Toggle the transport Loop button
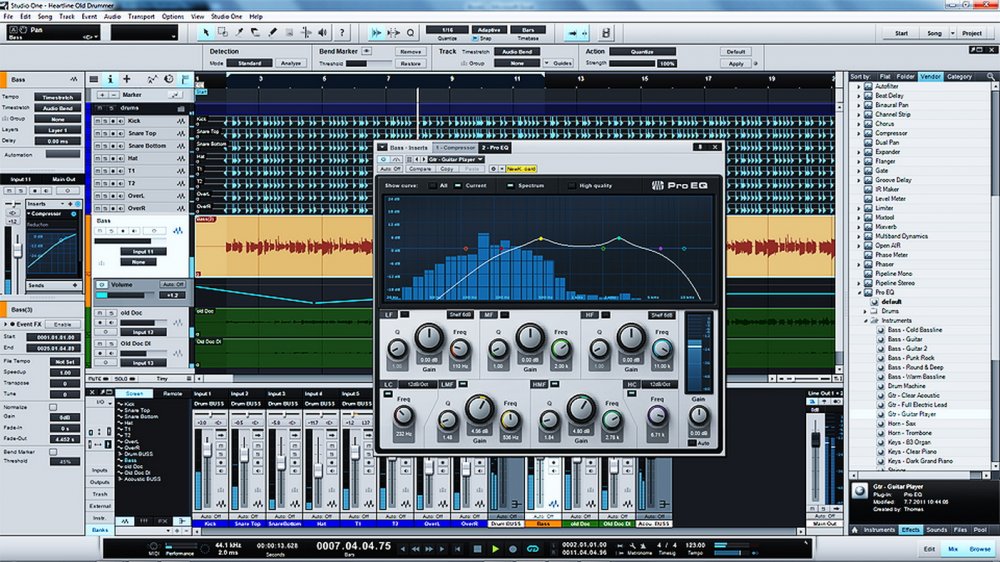The height and width of the screenshot is (562, 1000). tap(533, 549)
